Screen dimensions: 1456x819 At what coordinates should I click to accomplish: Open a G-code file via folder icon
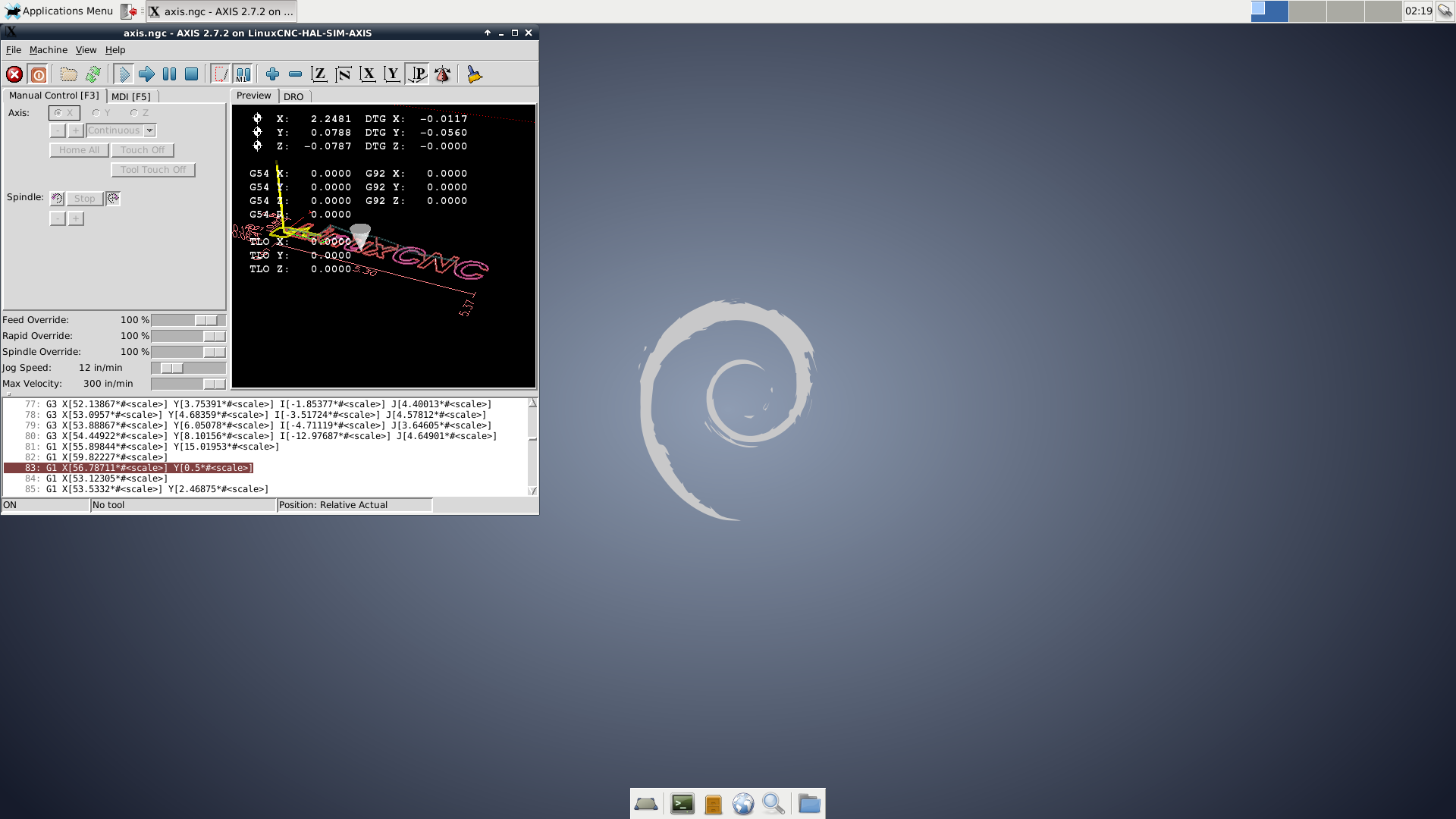(69, 74)
